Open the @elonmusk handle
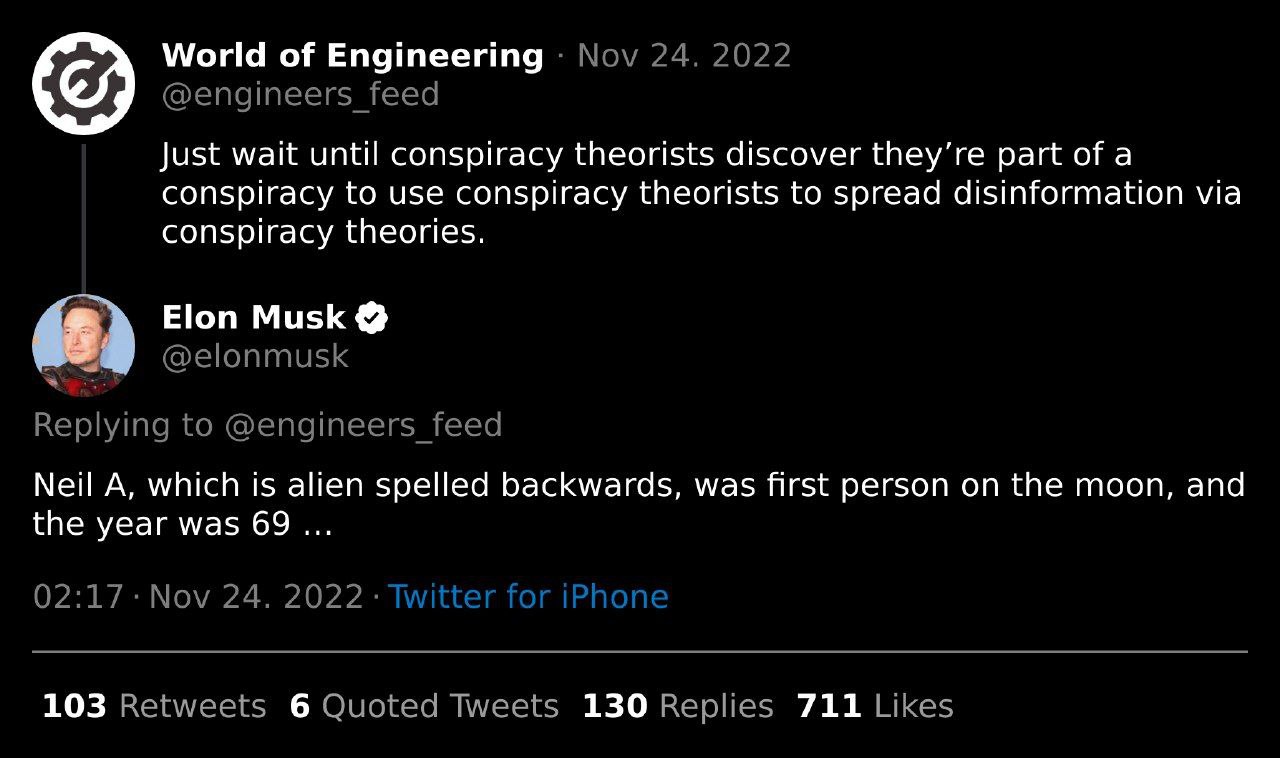The image size is (1280, 758). coord(255,357)
